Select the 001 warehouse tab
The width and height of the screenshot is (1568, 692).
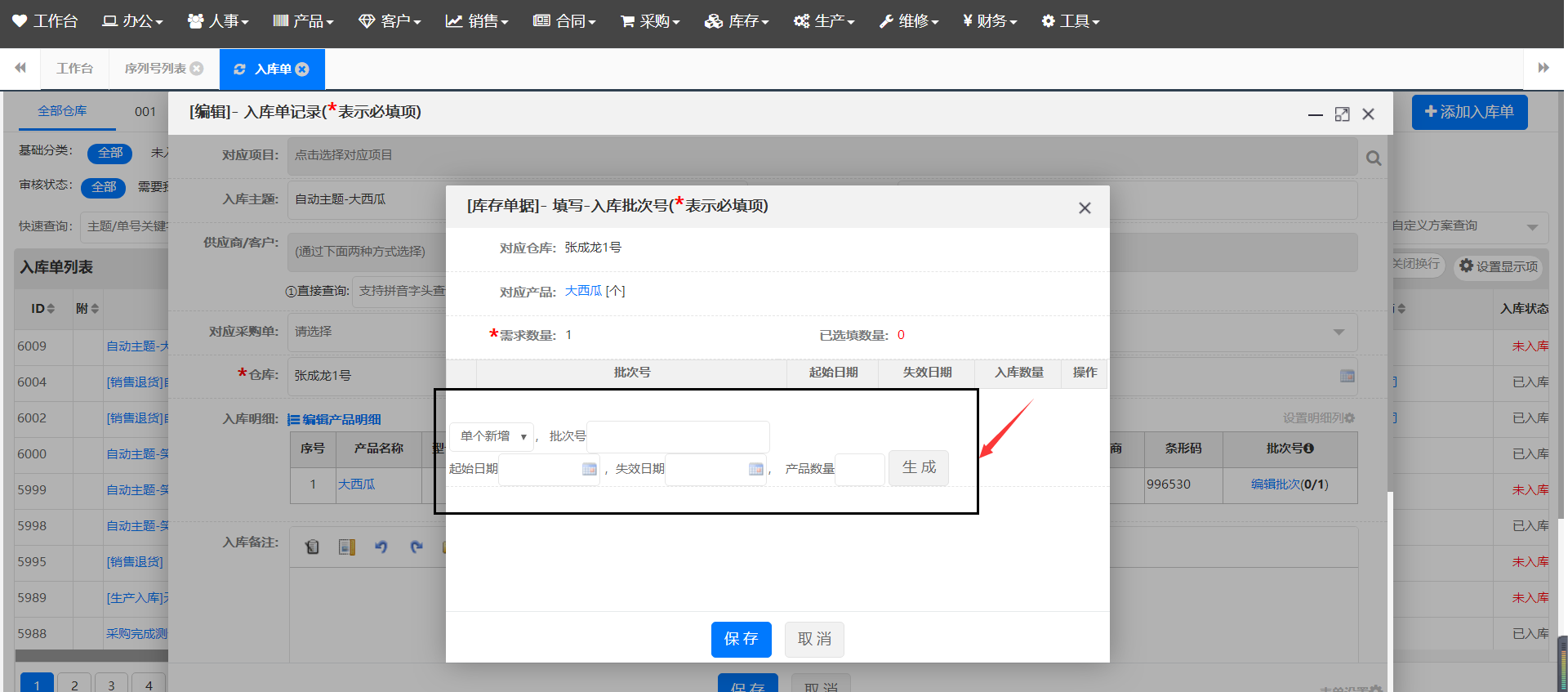point(145,111)
